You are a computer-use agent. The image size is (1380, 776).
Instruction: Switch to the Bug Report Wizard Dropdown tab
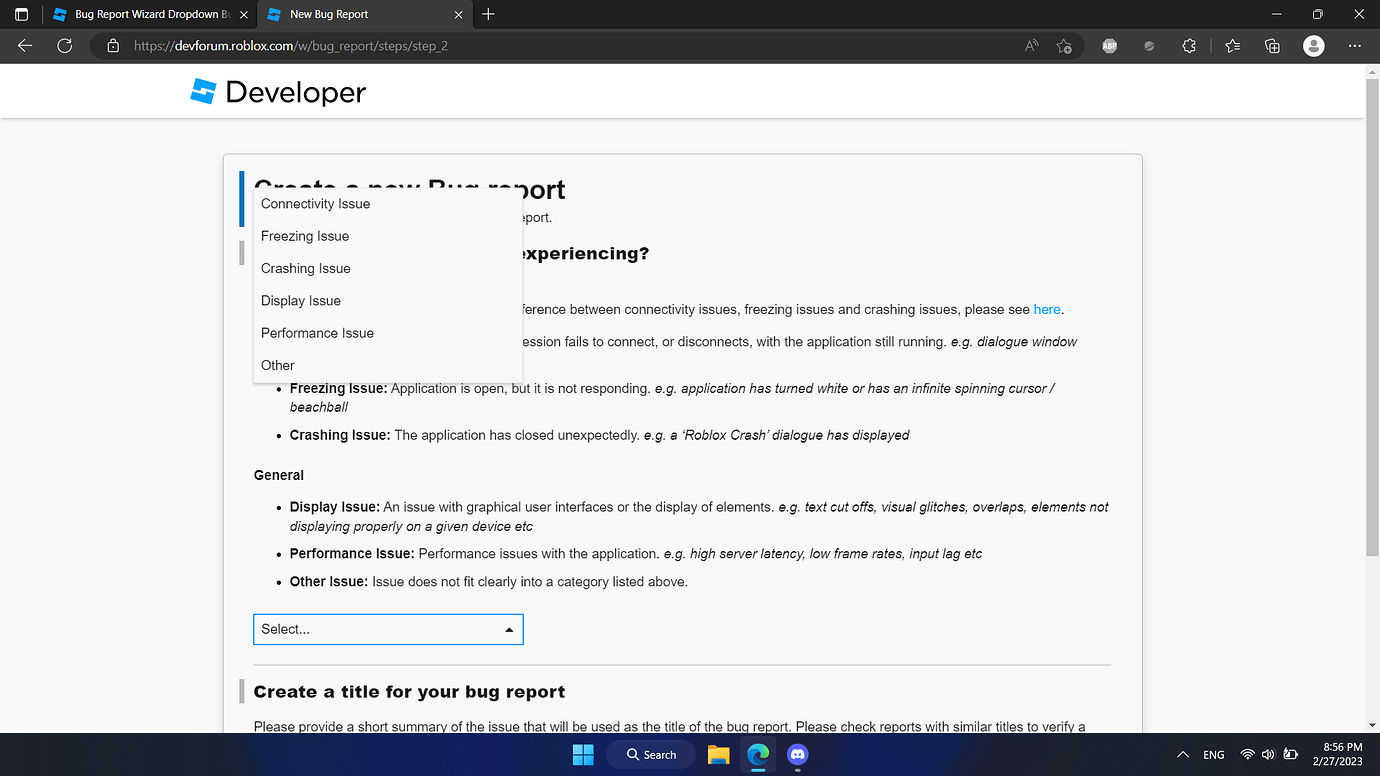tap(140, 14)
